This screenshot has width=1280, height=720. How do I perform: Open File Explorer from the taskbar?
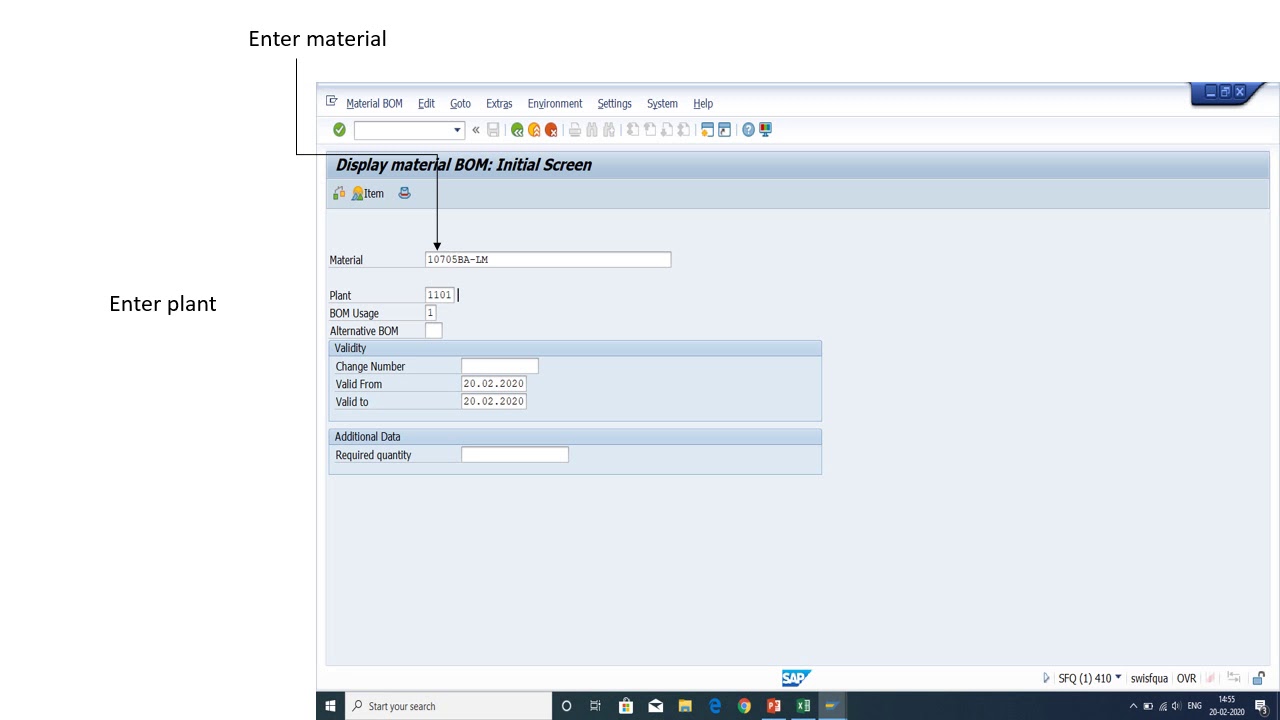(x=685, y=706)
